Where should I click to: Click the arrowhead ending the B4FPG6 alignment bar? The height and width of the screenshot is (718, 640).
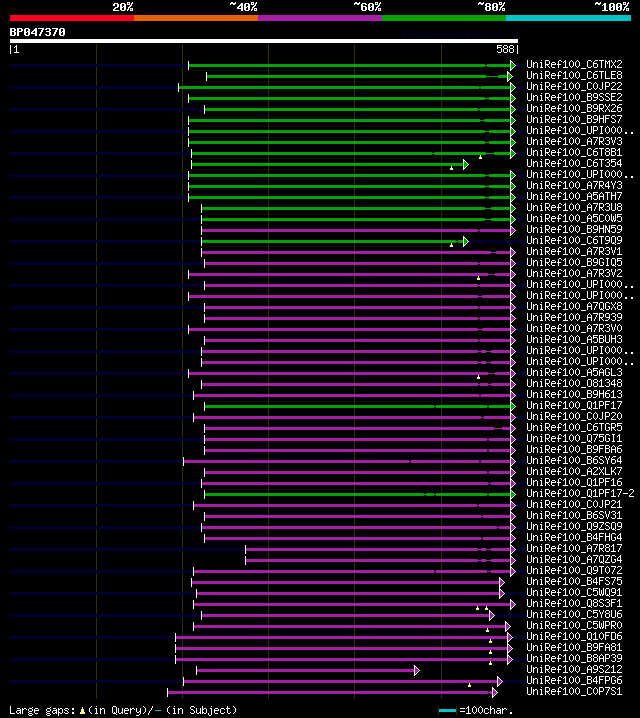(500, 681)
